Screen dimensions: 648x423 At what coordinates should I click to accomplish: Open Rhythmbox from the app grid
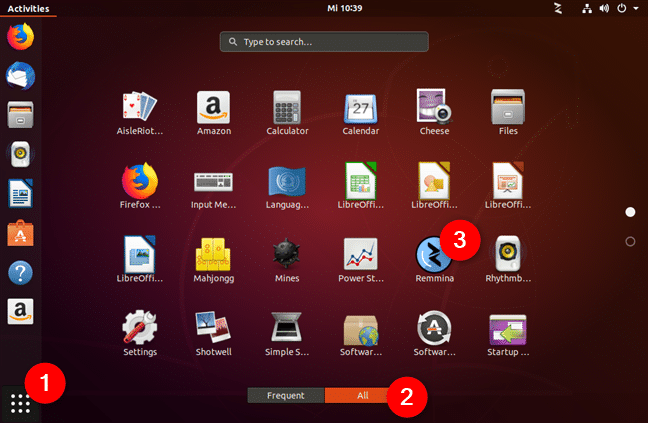(508, 260)
